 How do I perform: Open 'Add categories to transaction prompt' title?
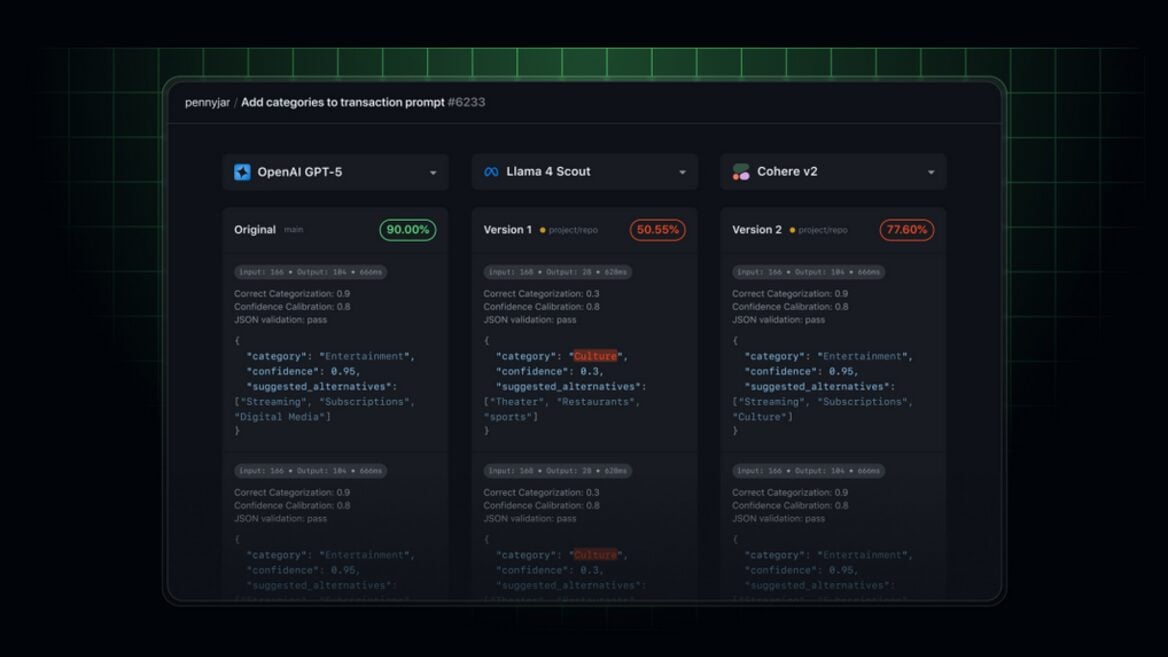[x=343, y=102]
